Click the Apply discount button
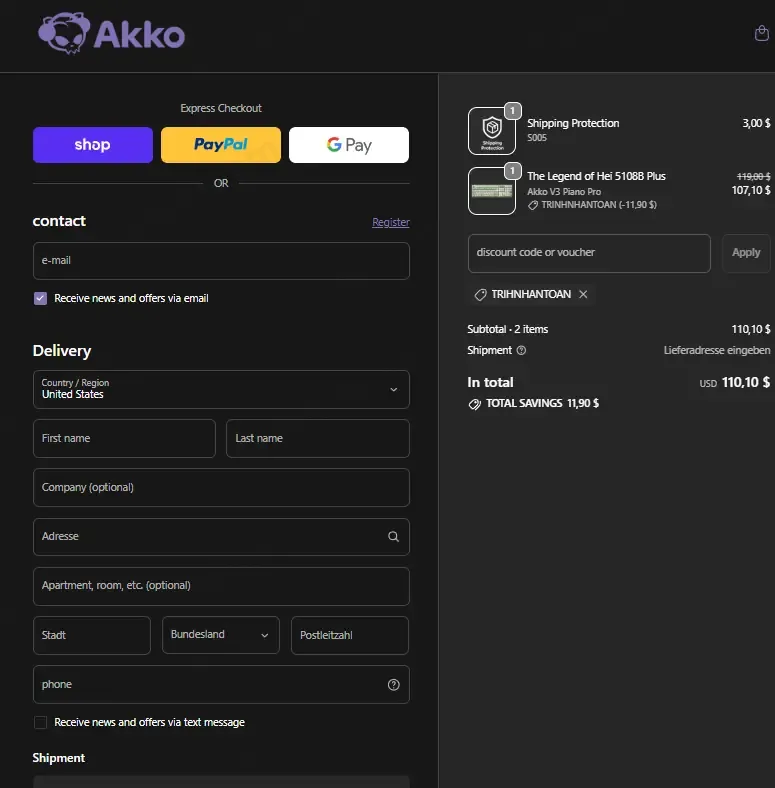Screen dimensions: 775x788 pos(746,253)
